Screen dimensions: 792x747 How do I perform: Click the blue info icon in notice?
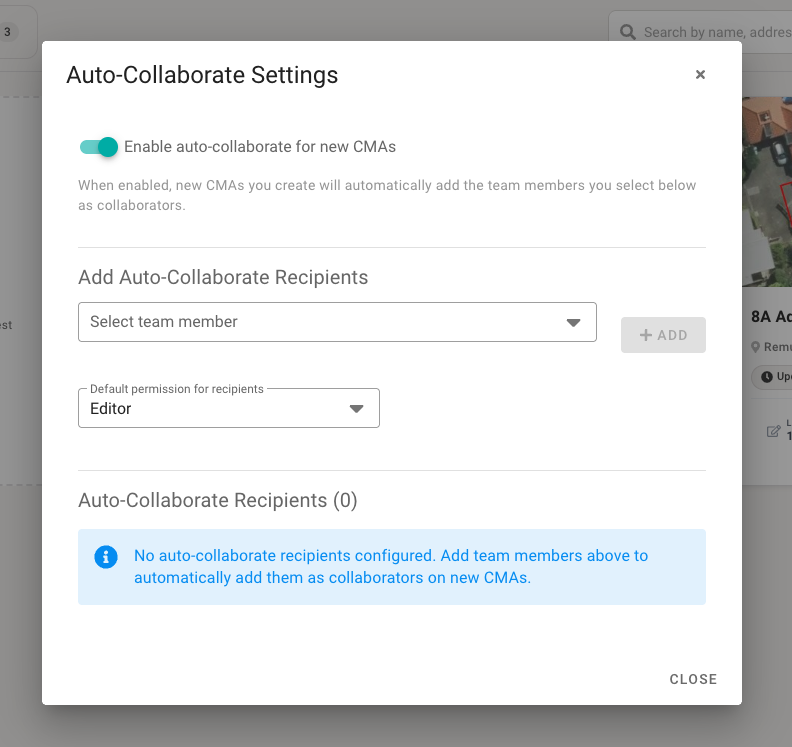tap(106, 557)
